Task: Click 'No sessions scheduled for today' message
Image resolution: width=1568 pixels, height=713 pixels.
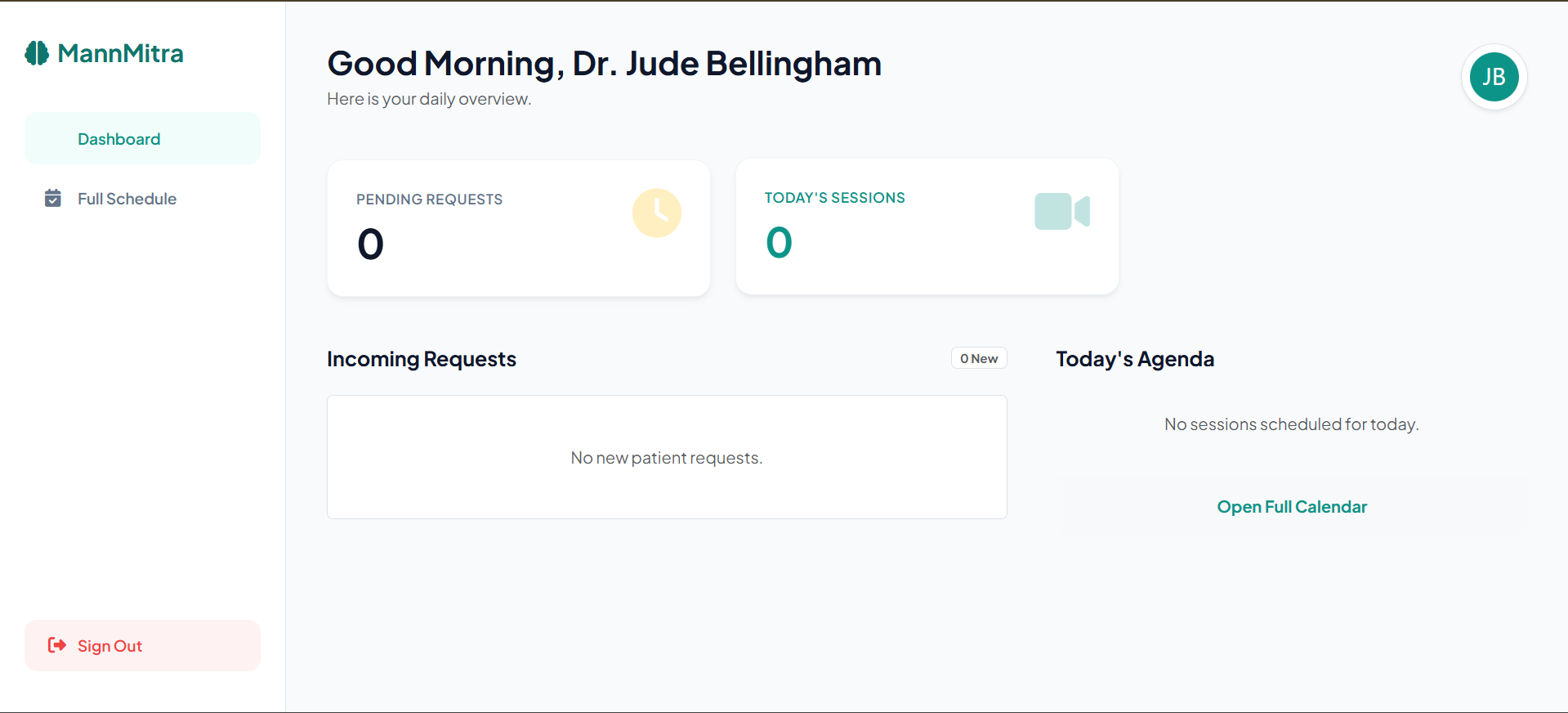Action: (1291, 424)
